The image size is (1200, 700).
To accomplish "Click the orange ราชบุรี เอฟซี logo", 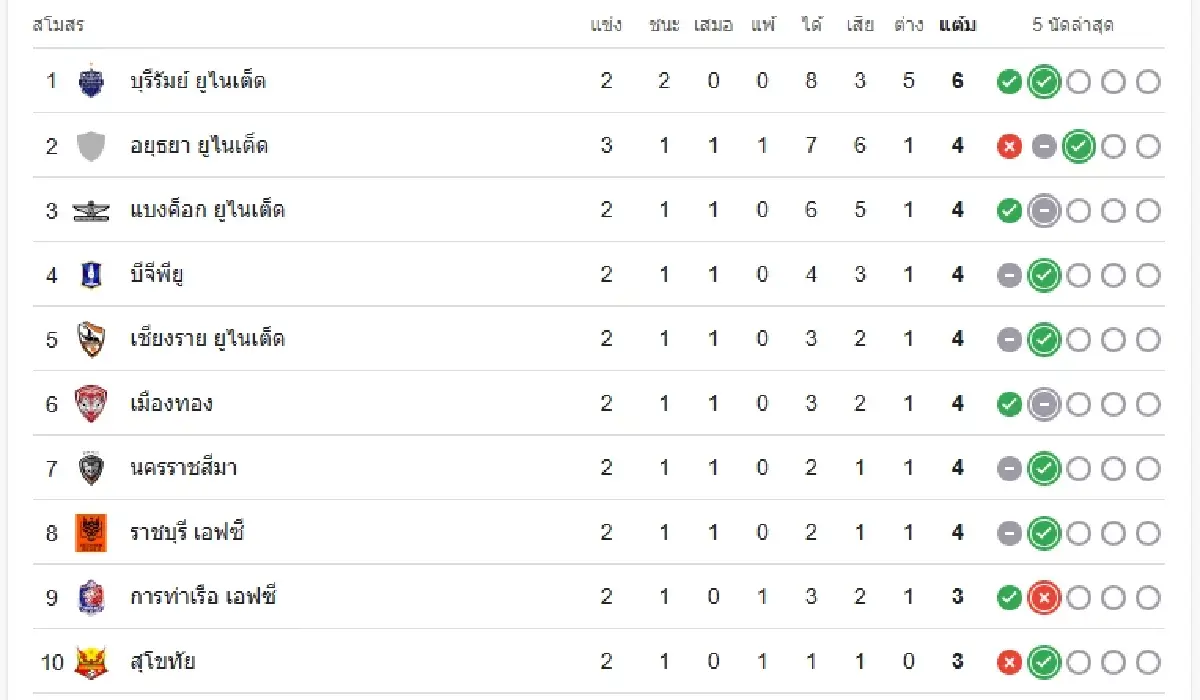I will point(91,533).
